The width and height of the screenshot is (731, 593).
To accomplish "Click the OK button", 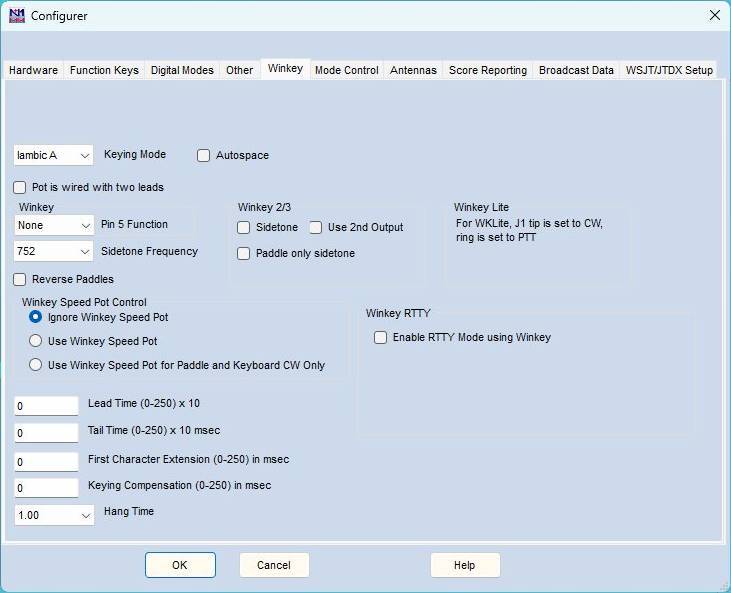I will click(180, 565).
